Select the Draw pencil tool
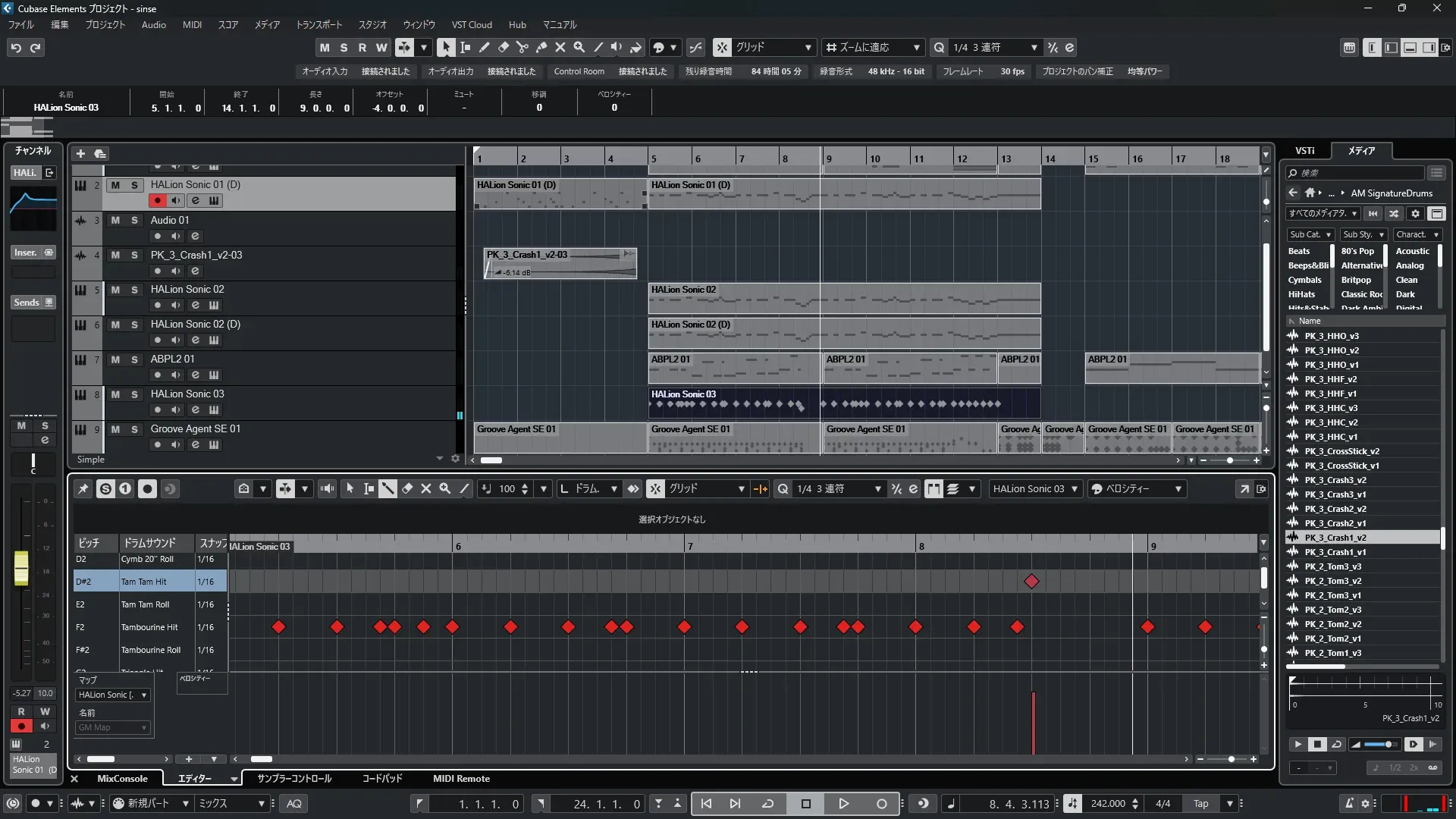 tap(485, 47)
